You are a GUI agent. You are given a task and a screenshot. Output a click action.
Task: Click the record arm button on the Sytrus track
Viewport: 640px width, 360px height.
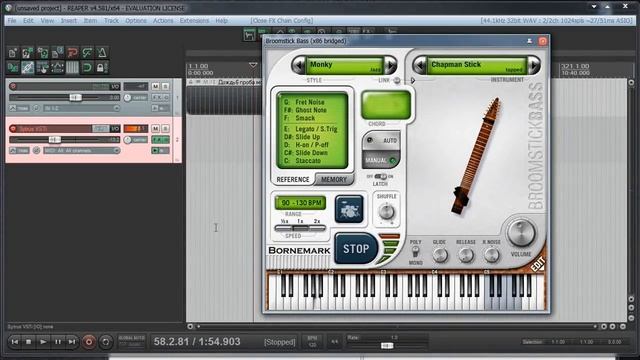pyautogui.click(x=13, y=129)
